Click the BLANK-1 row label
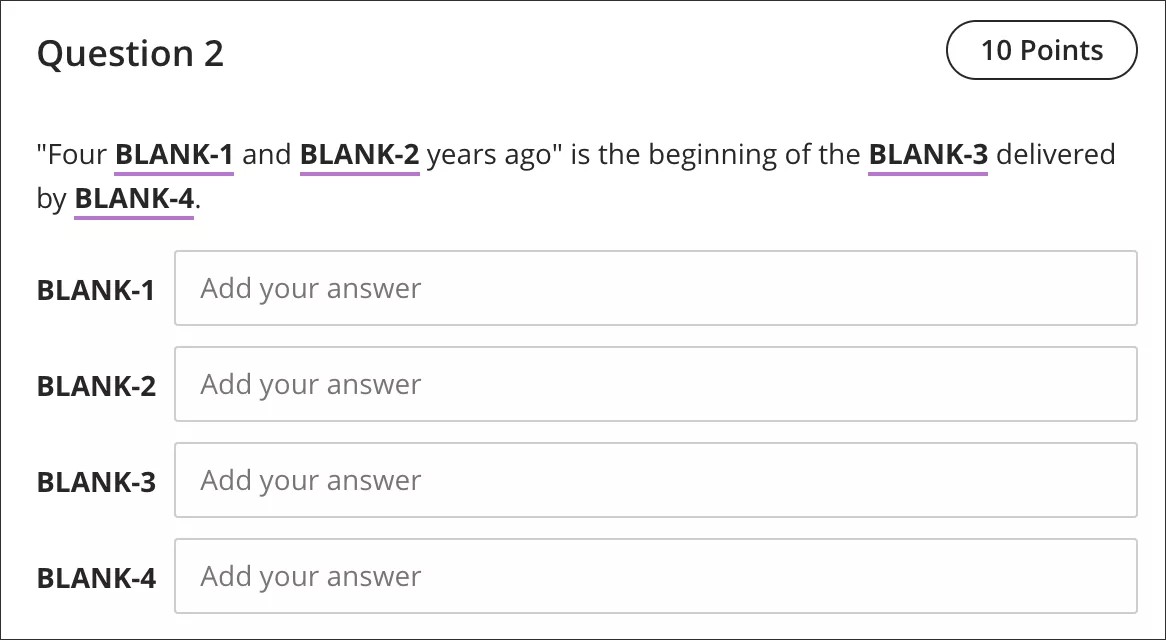This screenshot has height=640, width=1166. 95,290
